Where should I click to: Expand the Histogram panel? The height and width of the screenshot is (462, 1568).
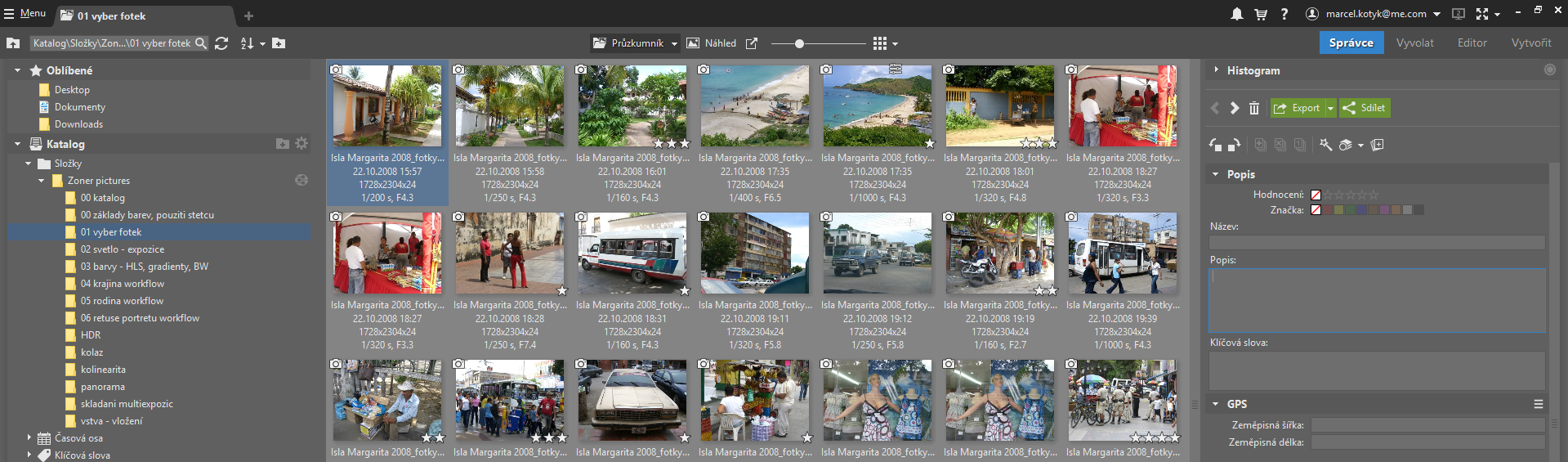pyautogui.click(x=1216, y=70)
